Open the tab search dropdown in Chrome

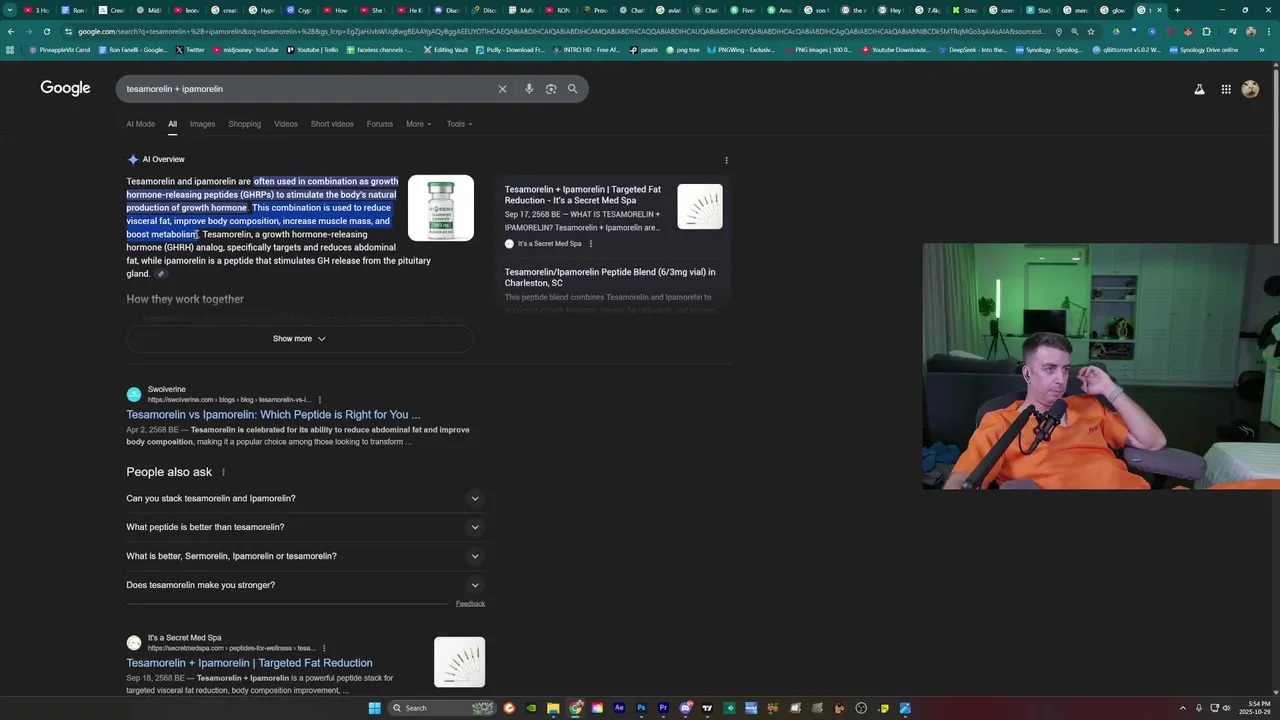click(11, 10)
